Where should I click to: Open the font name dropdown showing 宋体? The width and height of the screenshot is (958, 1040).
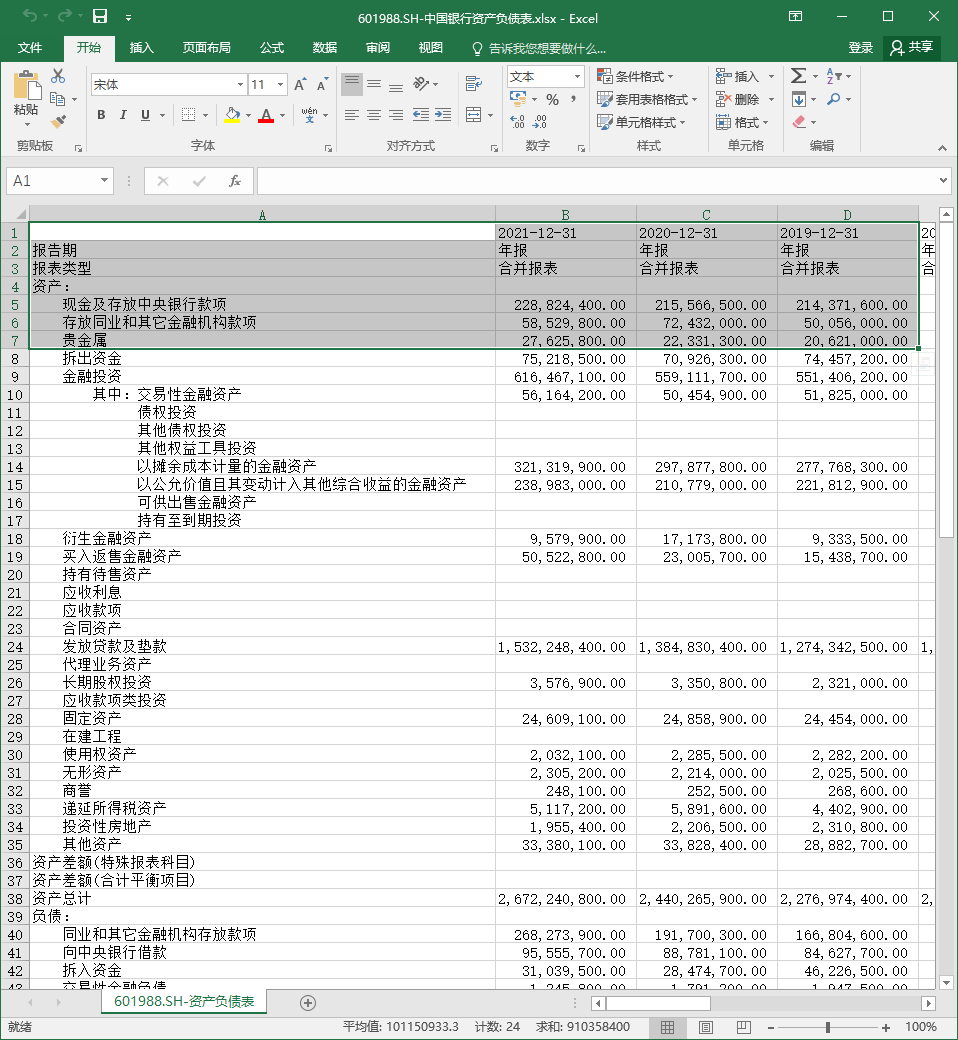coord(240,84)
